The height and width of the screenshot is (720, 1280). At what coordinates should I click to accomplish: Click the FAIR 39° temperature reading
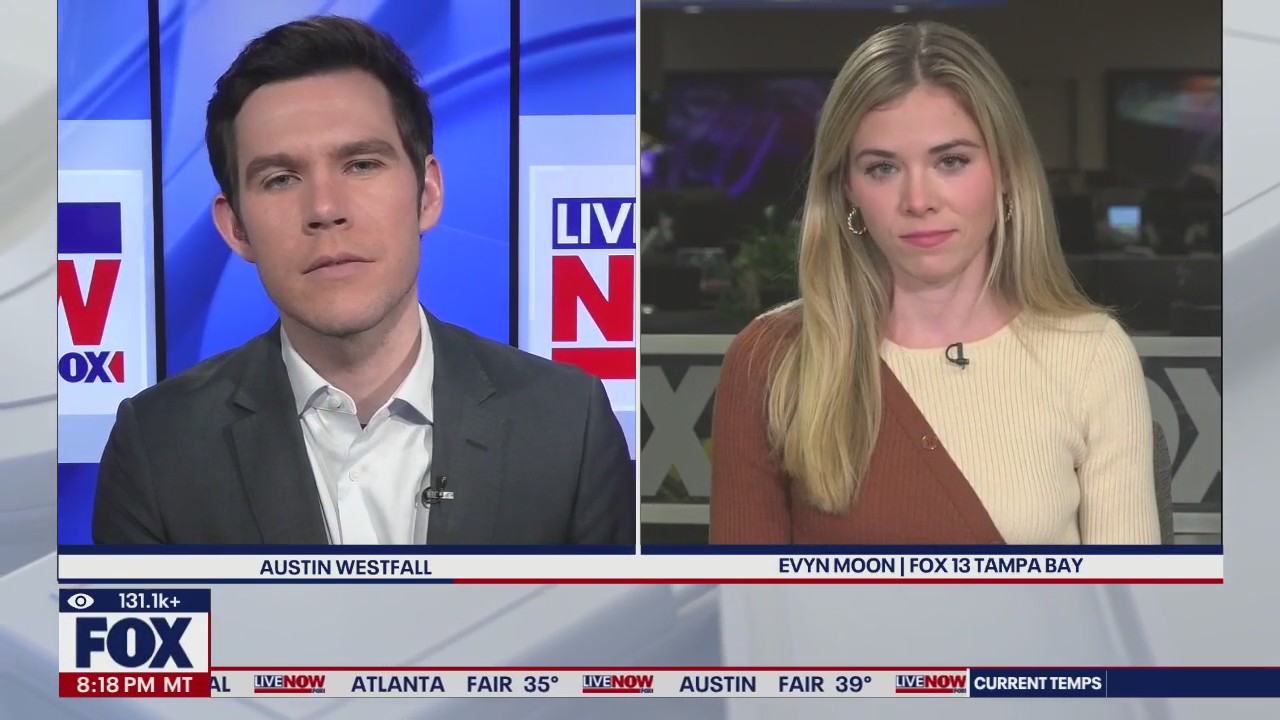[824, 684]
